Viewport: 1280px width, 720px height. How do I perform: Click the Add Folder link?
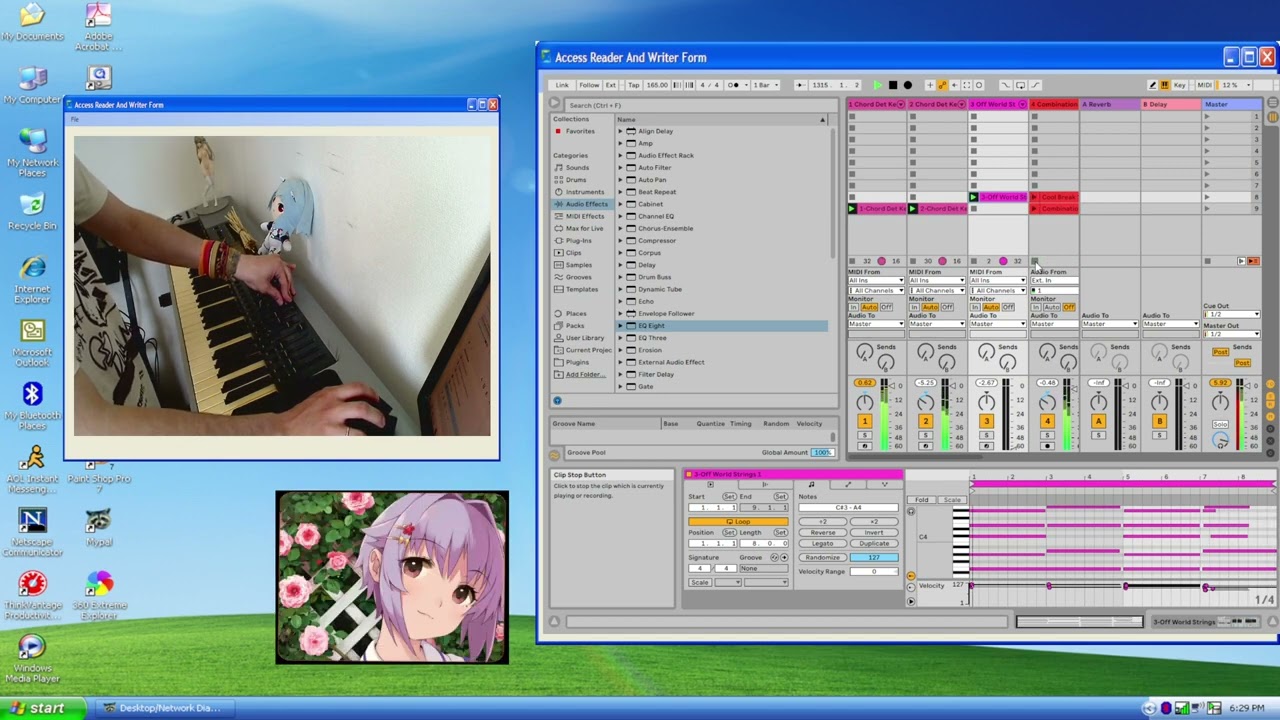pyautogui.click(x=584, y=375)
